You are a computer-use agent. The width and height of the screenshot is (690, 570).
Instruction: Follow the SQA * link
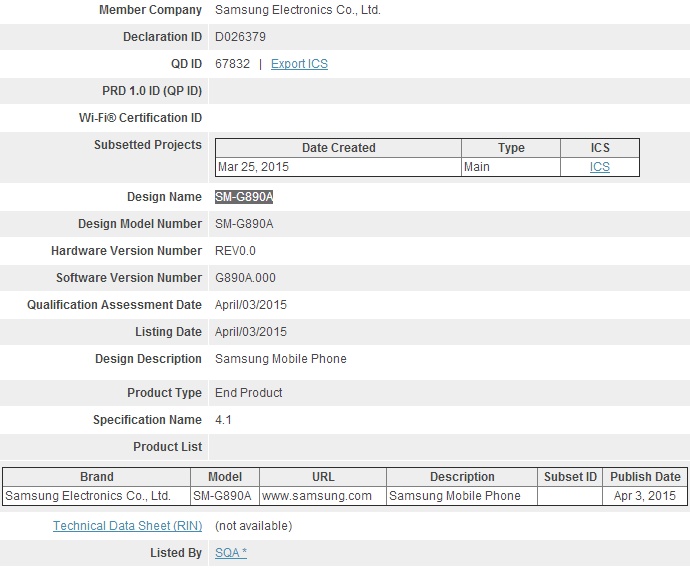tap(231, 553)
